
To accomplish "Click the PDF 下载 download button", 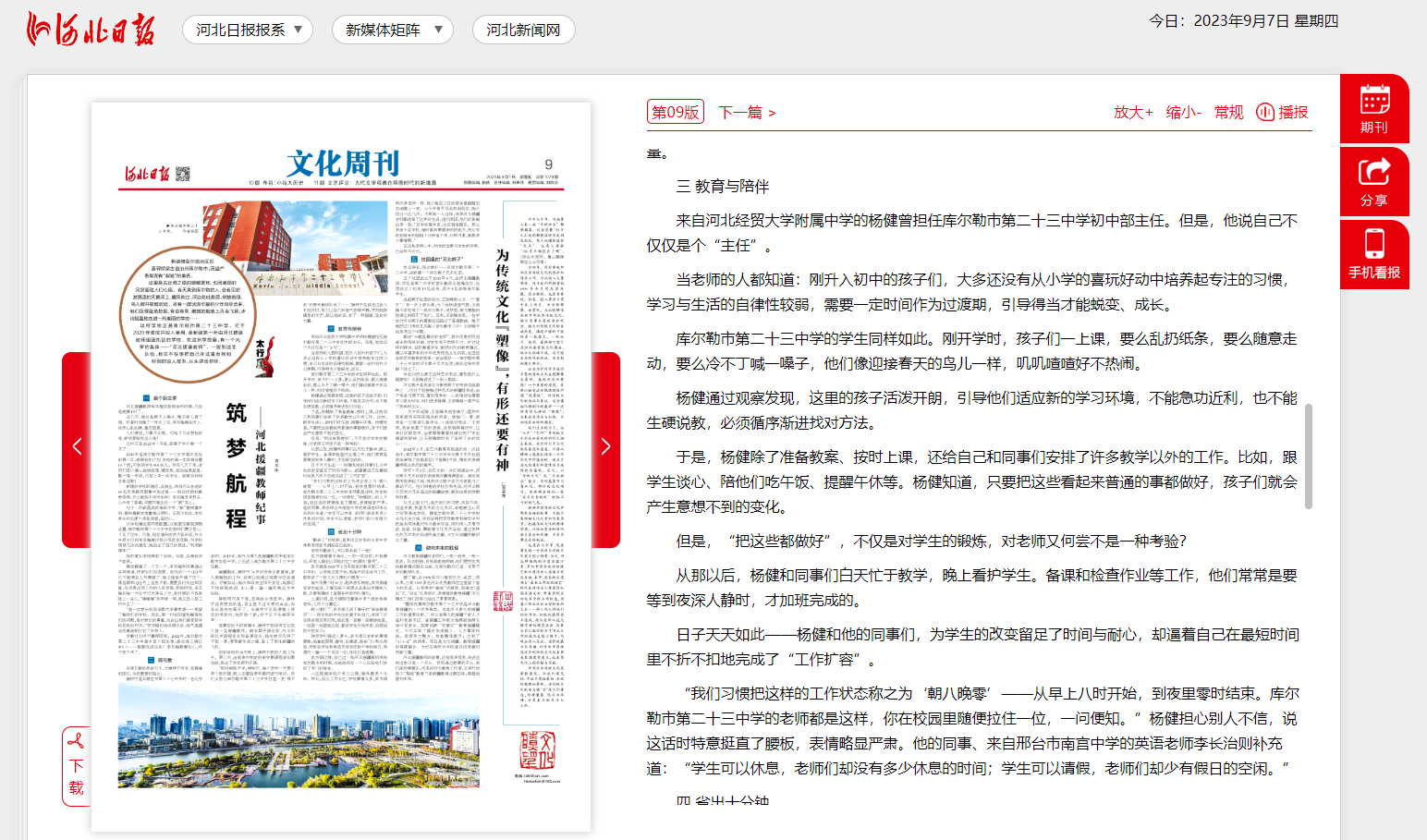I will click(76, 767).
